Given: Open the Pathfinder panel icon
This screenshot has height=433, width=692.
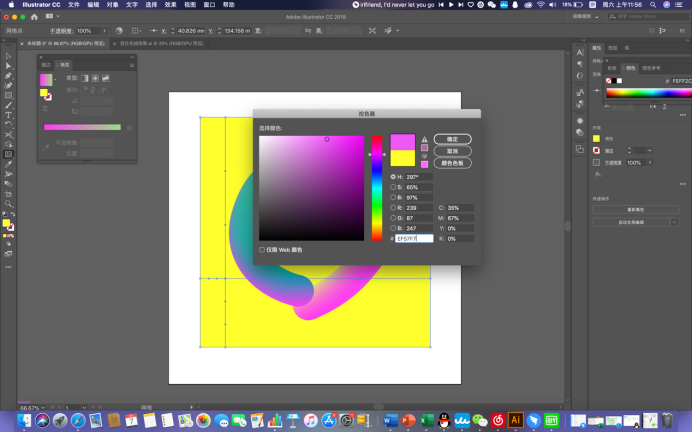Looking at the screenshot, I should (x=580, y=149).
